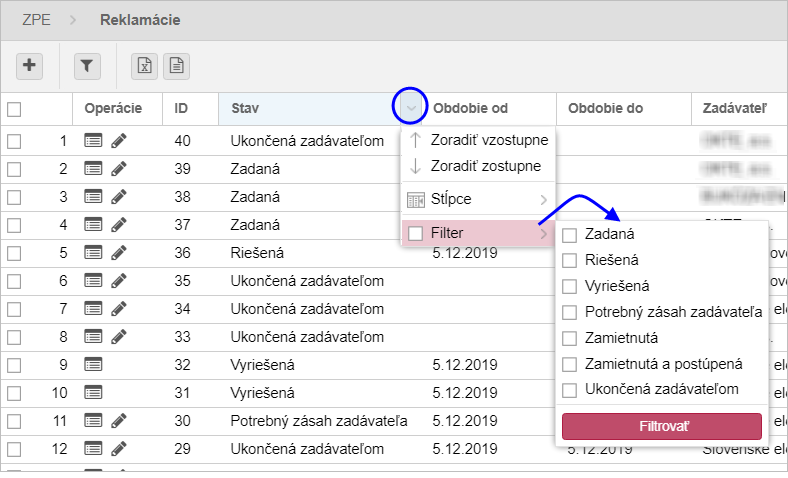The image size is (788, 478).
Task: Check the Zamietnutá filter option
Action: coord(569,338)
